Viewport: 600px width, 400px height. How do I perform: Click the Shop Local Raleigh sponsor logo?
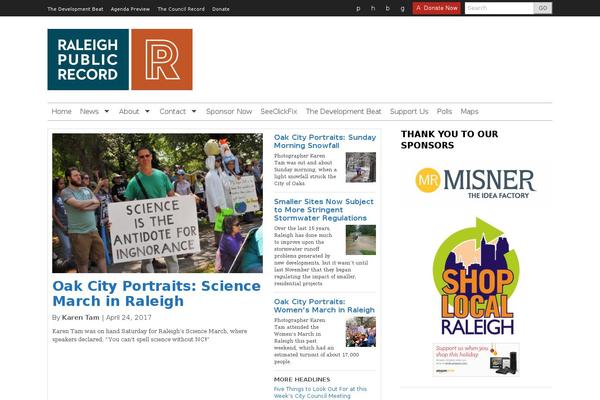(476, 276)
